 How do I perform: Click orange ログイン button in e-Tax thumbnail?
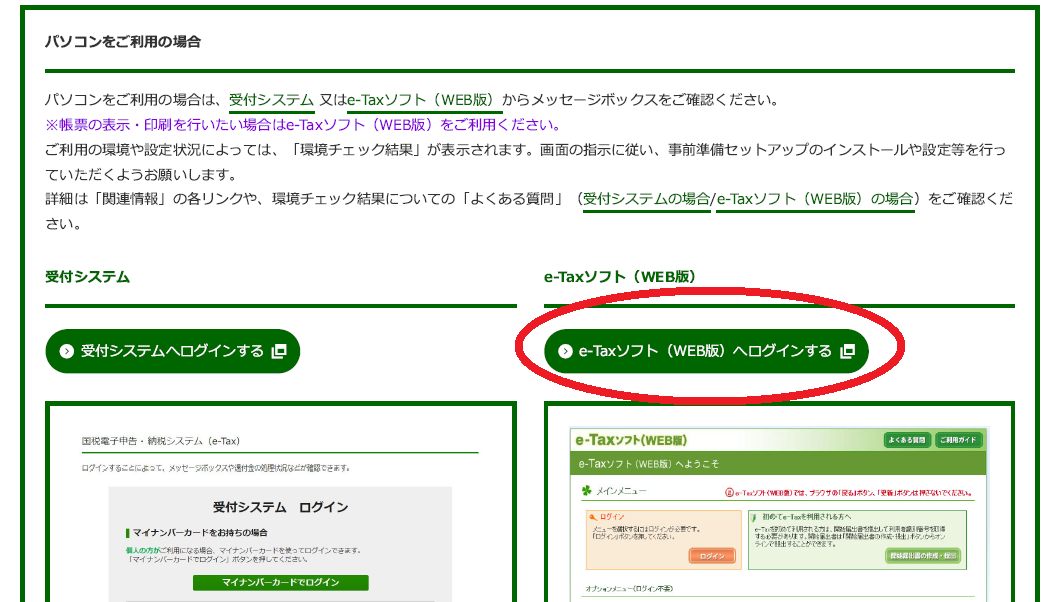tap(712, 556)
